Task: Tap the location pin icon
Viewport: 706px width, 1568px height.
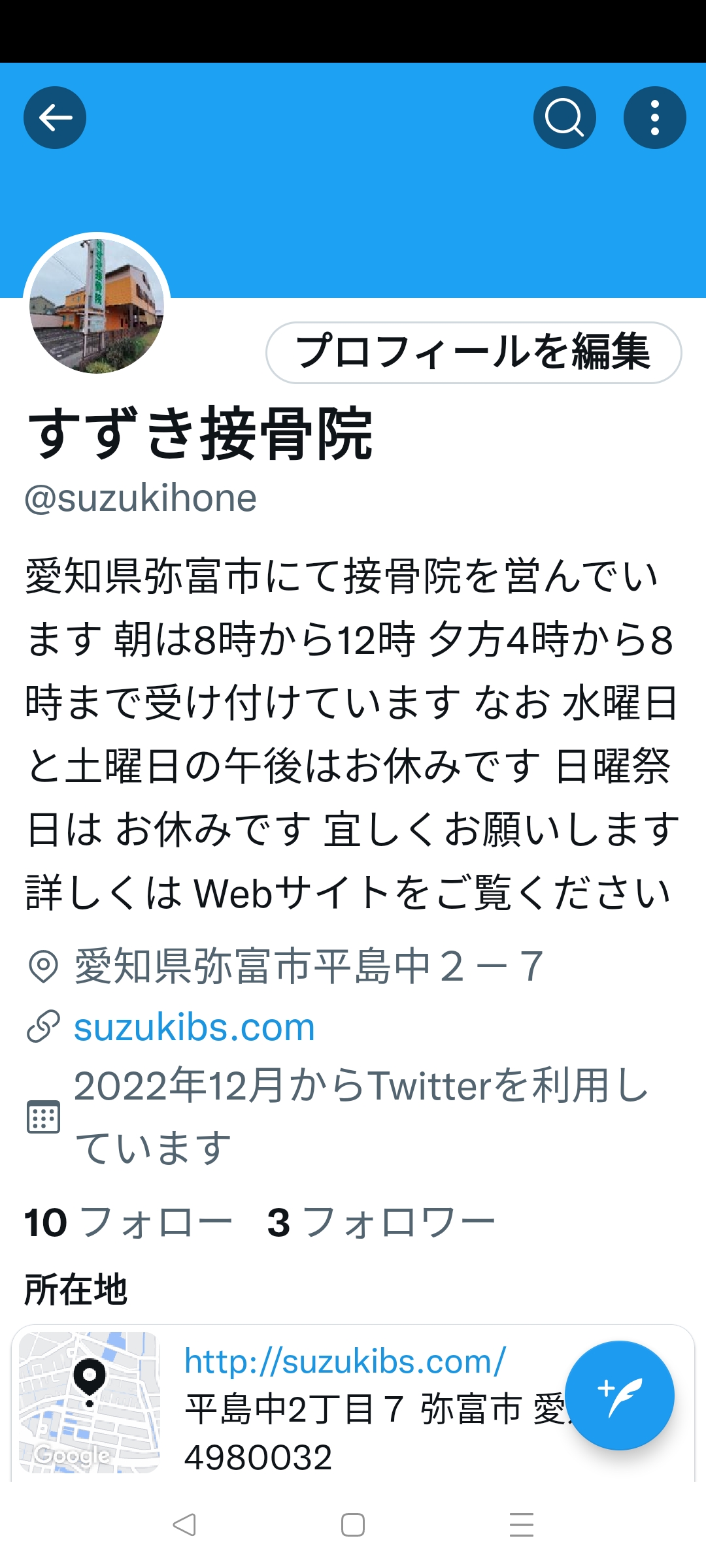Action: 44,966
